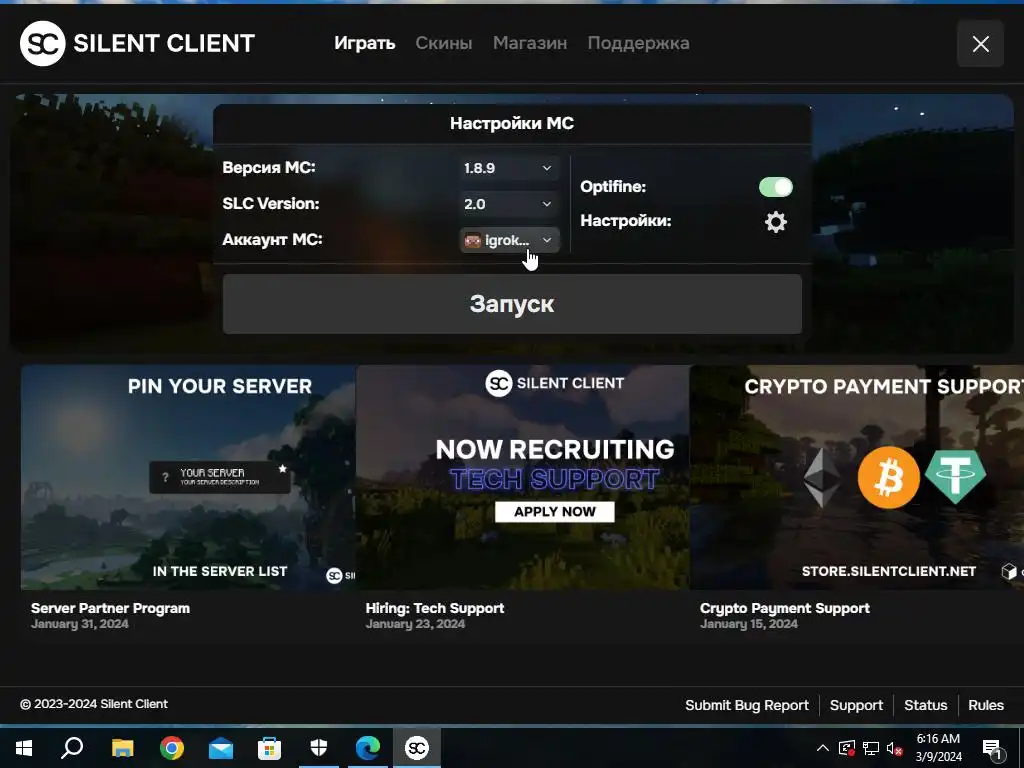Open the Pin Your Server news thumbnail

[188, 477]
